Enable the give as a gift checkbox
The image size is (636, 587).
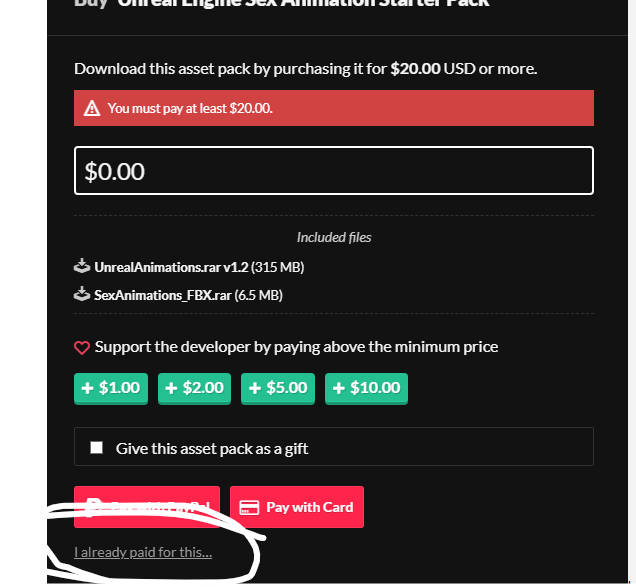click(x=97, y=448)
